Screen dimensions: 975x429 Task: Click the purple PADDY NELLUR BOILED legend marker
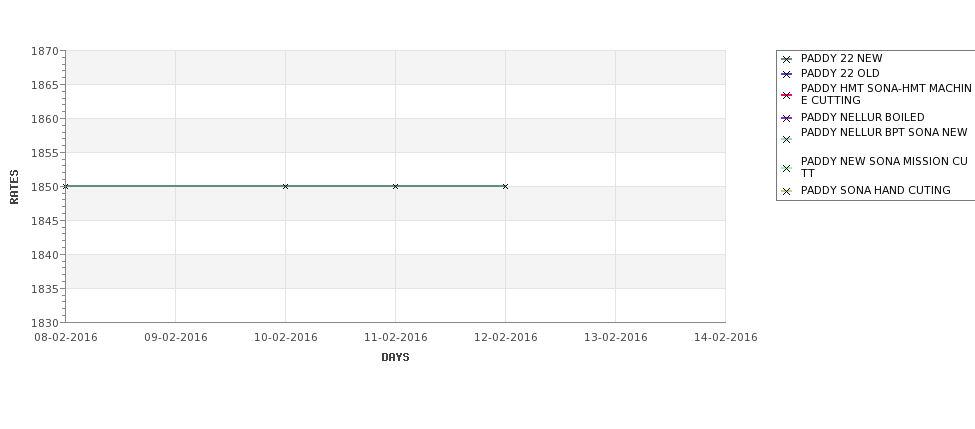786,118
